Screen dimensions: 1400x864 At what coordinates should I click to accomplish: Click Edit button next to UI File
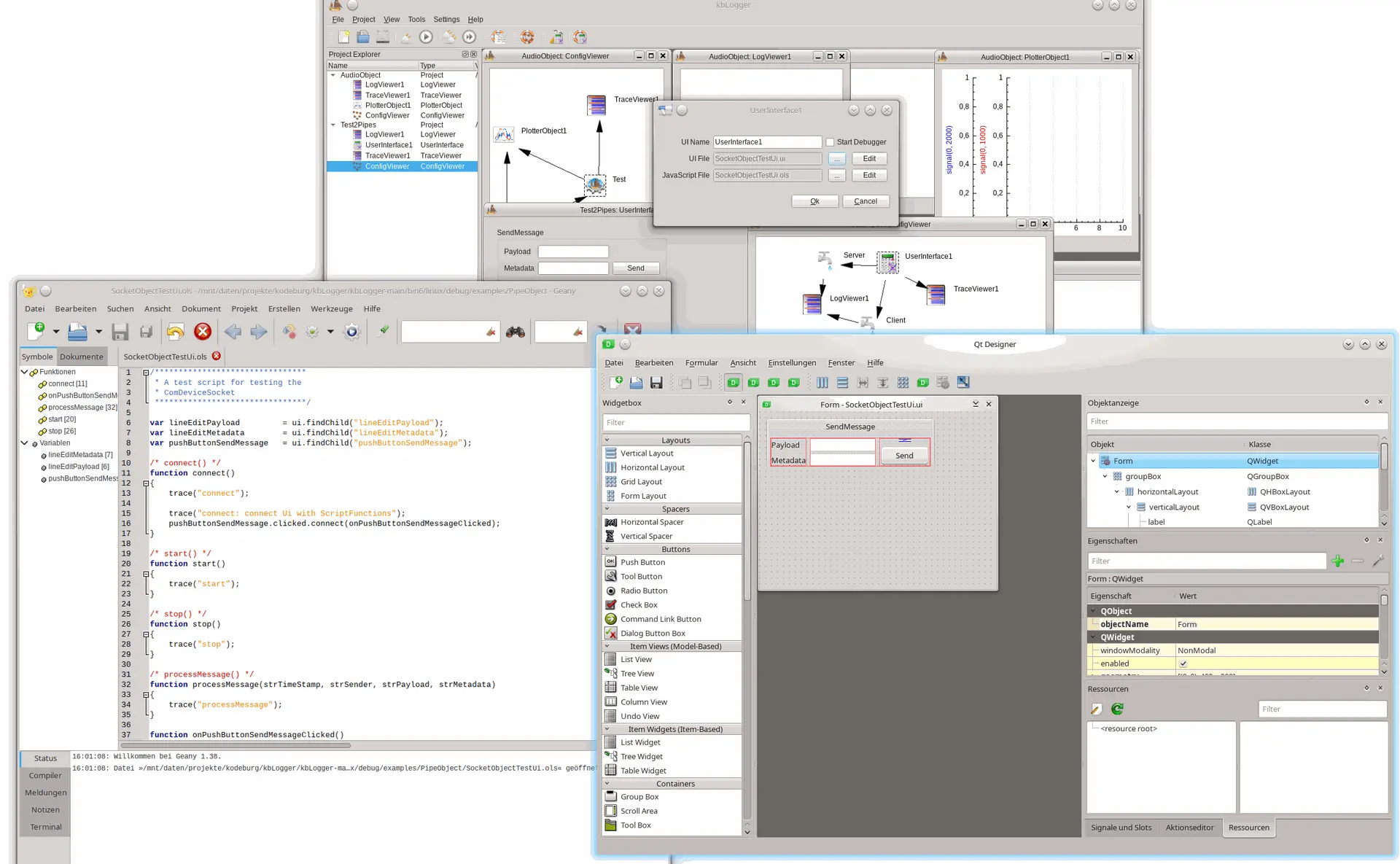869,159
